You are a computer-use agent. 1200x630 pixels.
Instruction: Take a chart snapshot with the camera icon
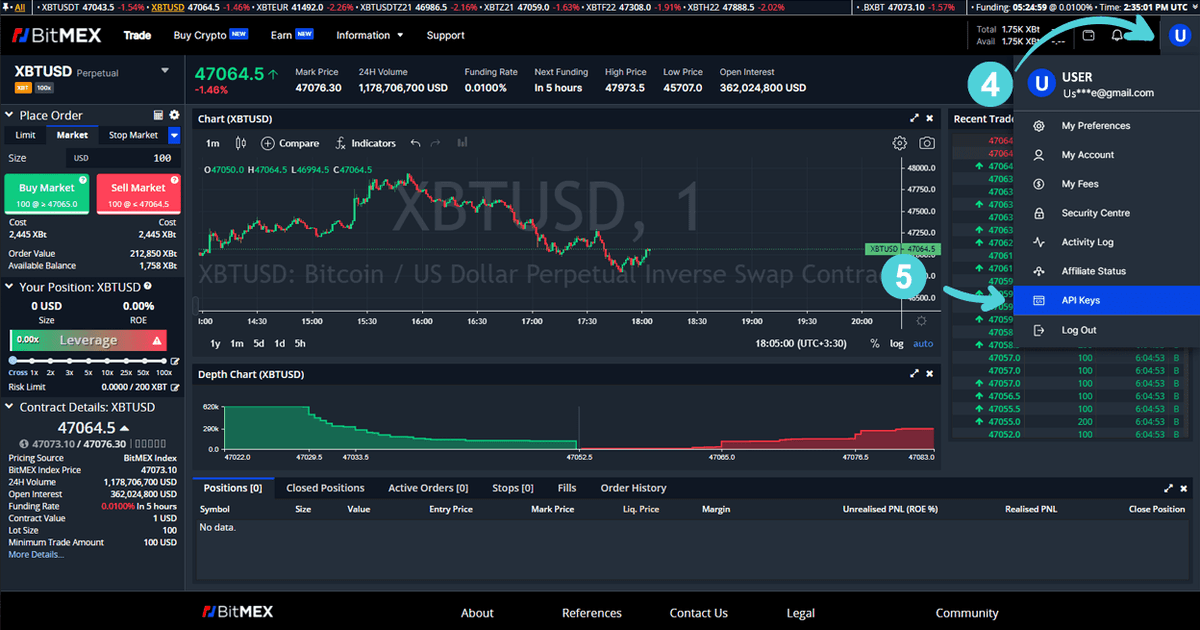pyautogui.click(x=927, y=143)
